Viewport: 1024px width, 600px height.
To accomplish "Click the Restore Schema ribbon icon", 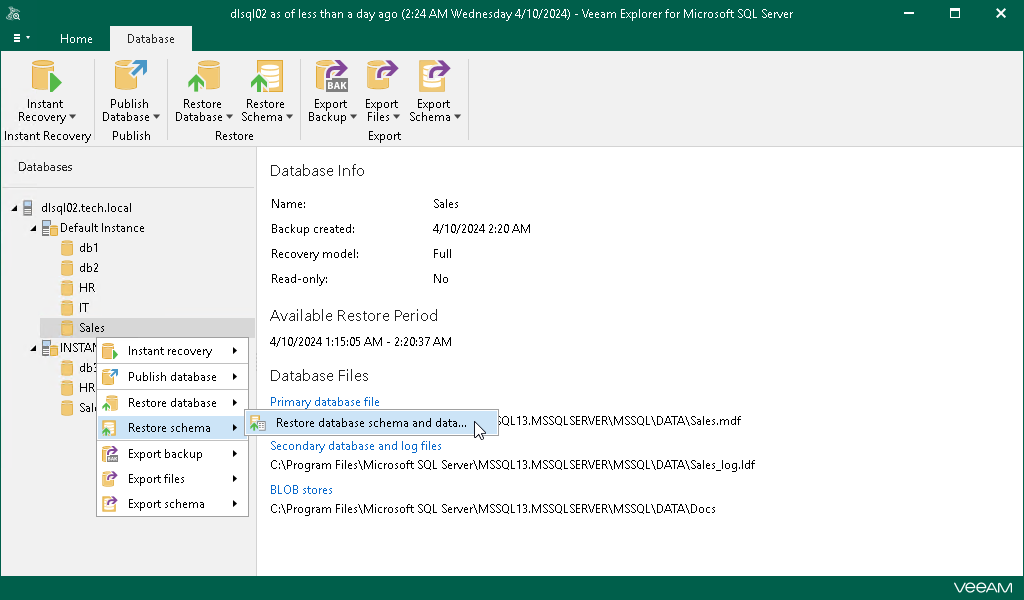I will [x=265, y=78].
